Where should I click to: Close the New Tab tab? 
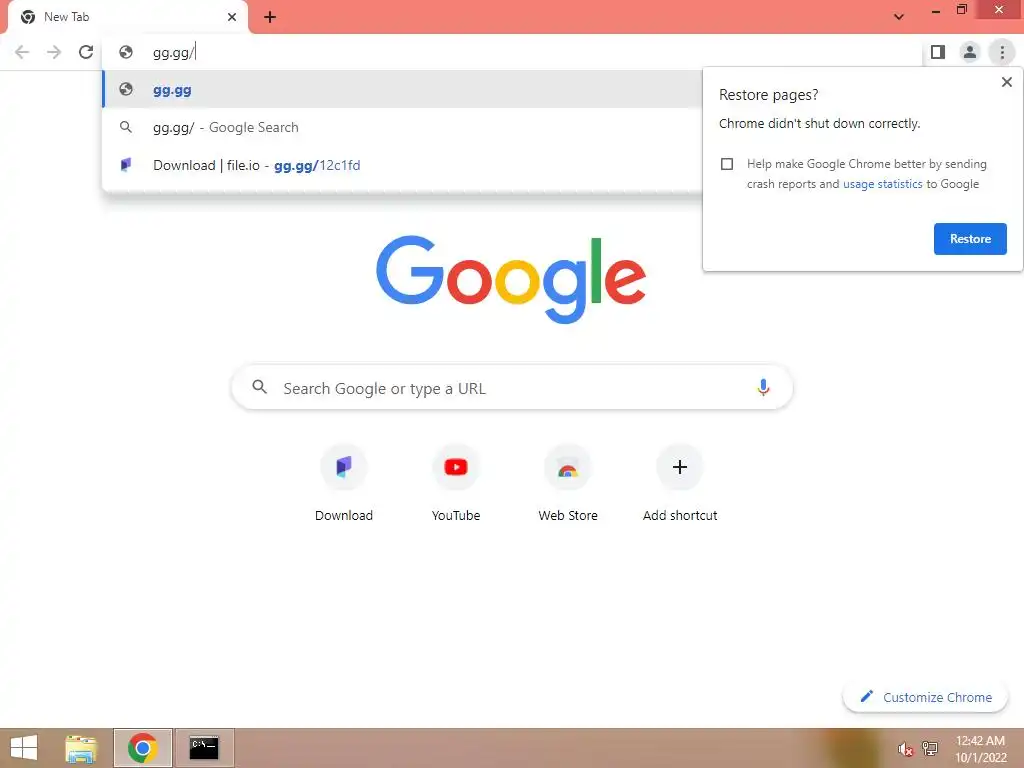pyautogui.click(x=232, y=17)
